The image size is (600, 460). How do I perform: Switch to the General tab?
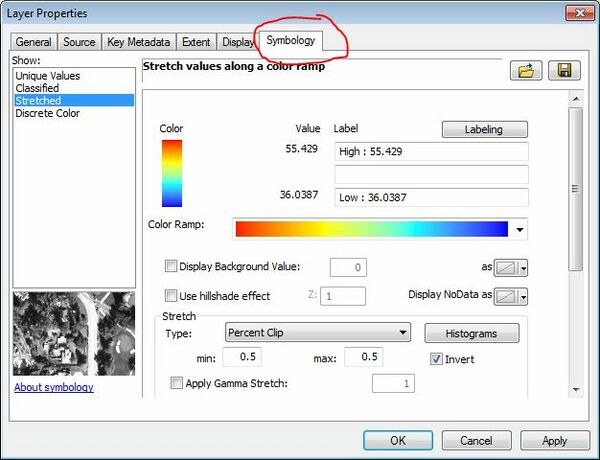[34, 42]
